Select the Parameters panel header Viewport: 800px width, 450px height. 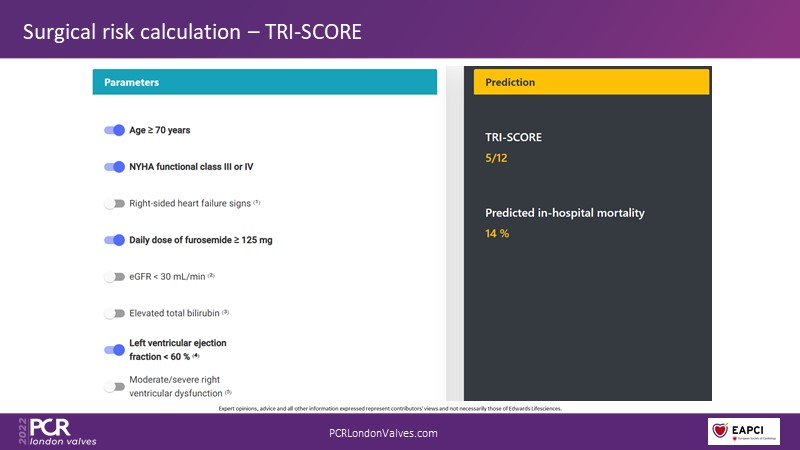[x=264, y=82]
